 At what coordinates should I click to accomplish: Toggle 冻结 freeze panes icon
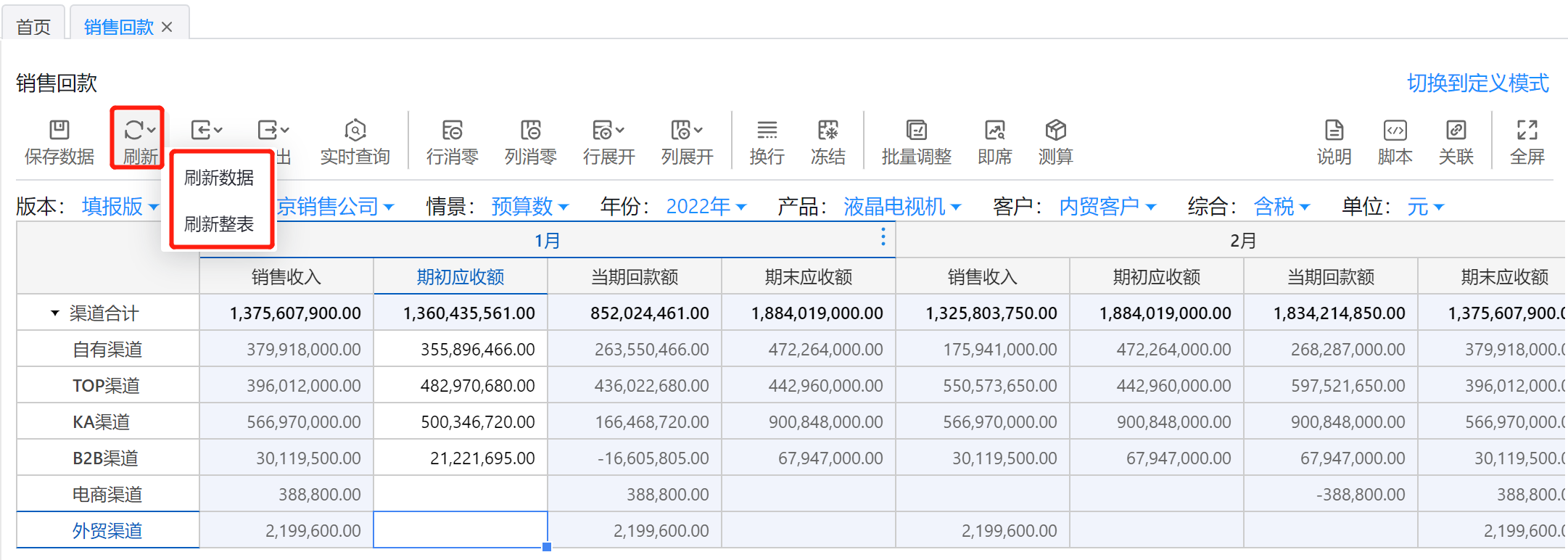[x=828, y=131]
